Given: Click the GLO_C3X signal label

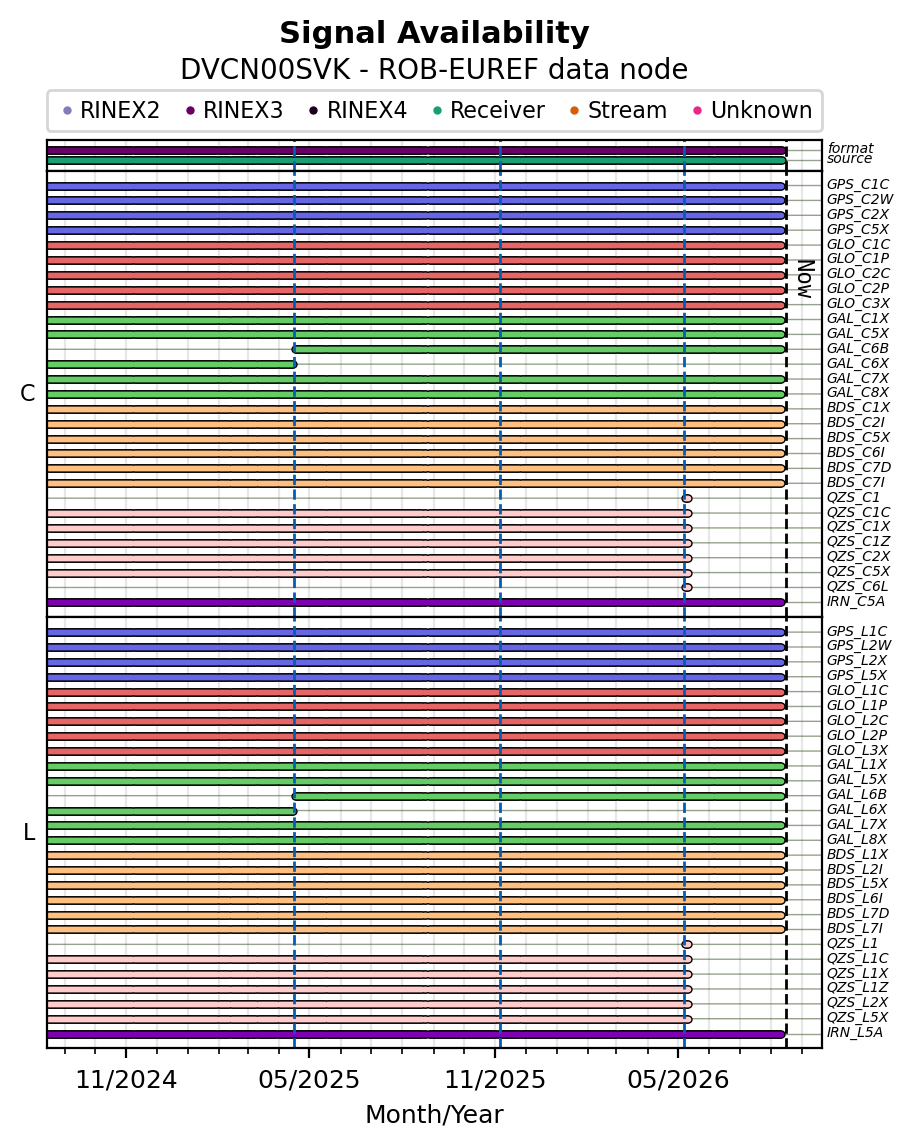Looking at the screenshot, I should tap(858, 303).
